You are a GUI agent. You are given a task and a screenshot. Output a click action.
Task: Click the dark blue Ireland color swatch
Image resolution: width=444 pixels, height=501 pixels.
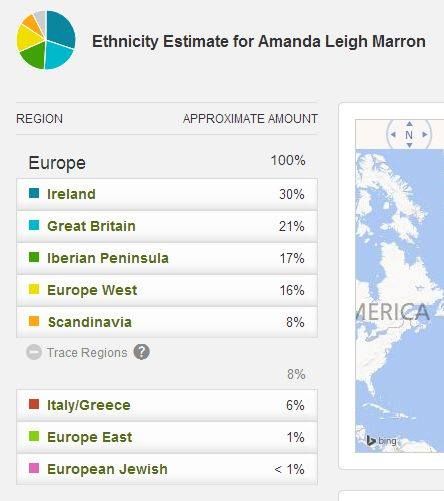tap(34, 193)
